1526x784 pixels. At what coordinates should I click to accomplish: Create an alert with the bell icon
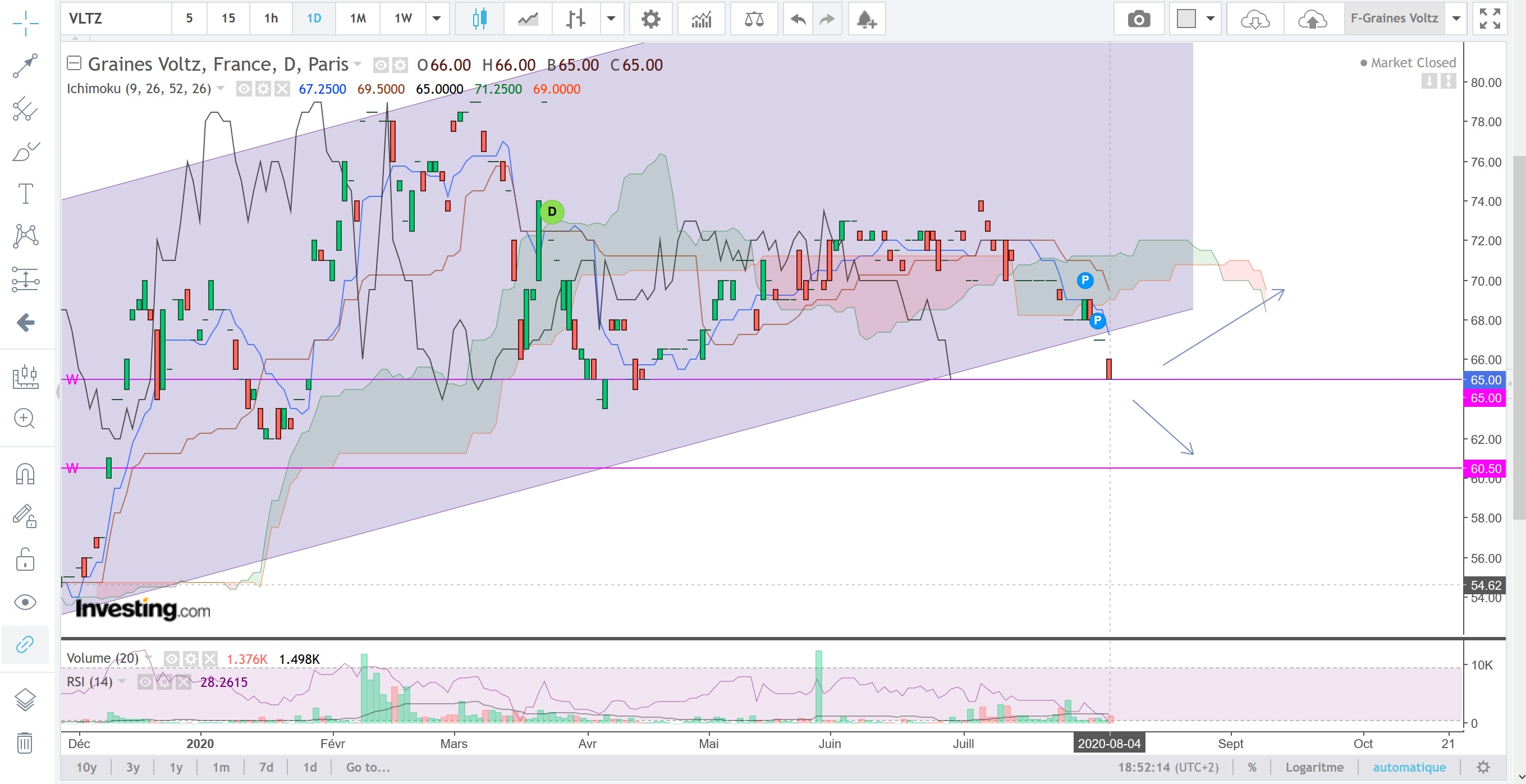point(866,19)
